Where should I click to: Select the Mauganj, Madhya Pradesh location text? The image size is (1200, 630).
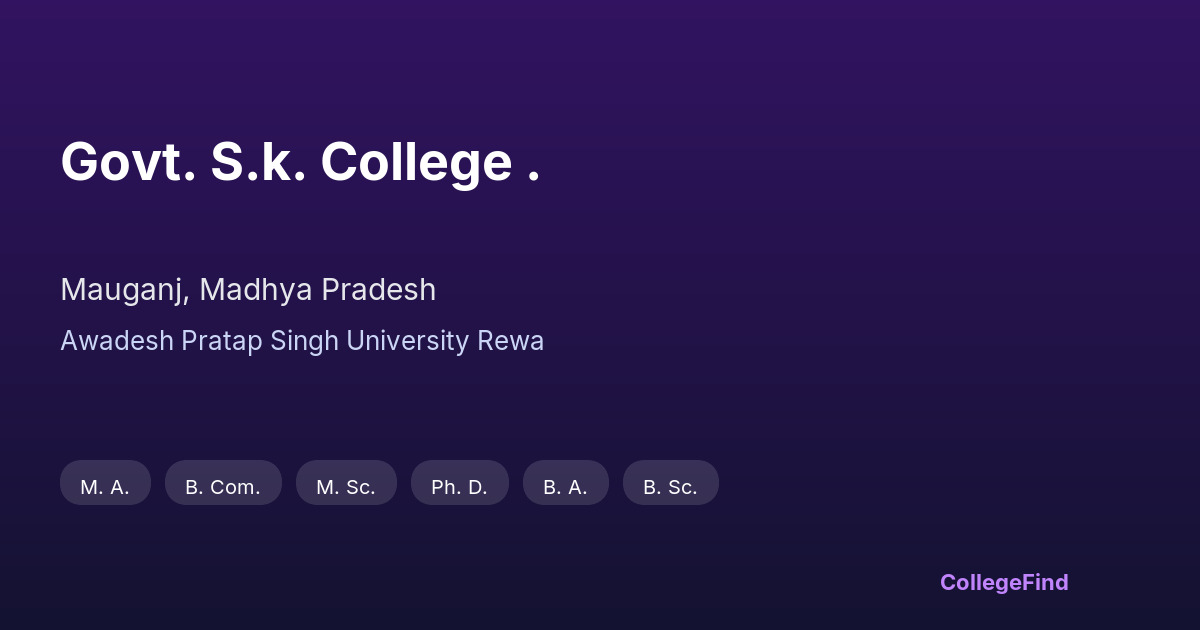click(248, 290)
